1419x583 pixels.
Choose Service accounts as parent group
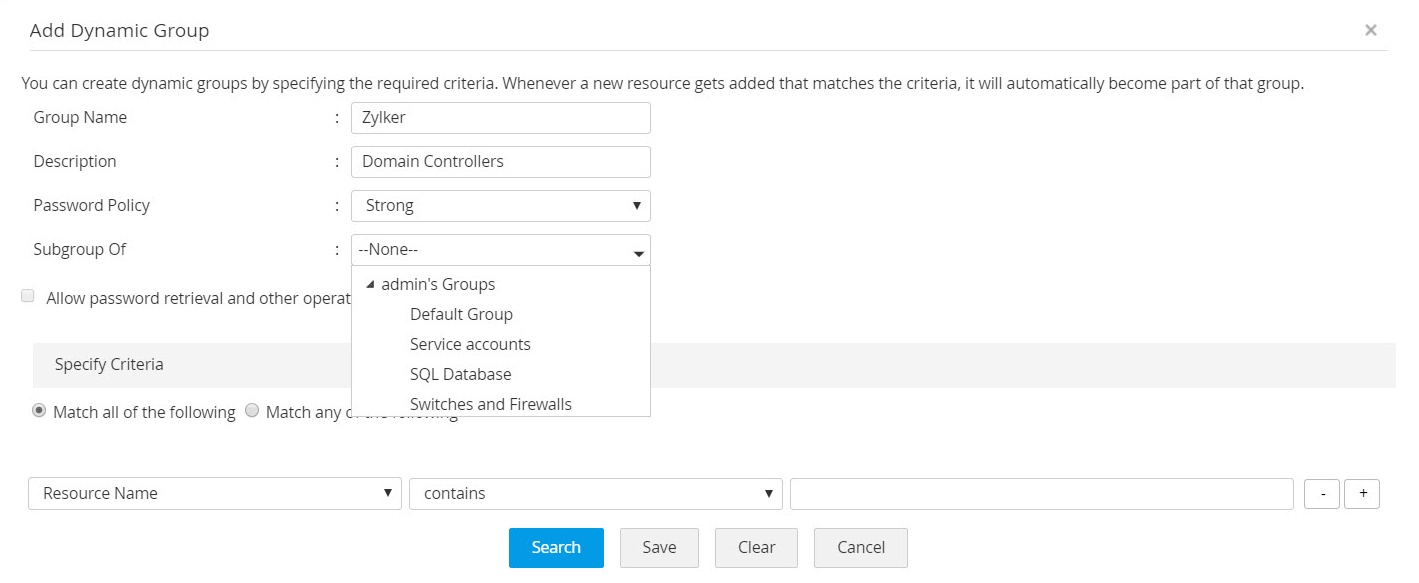coord(470,344)
